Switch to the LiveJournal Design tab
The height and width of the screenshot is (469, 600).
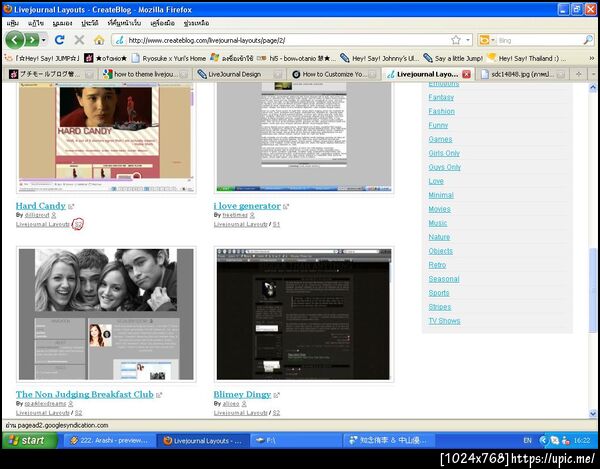click(240, 74)
